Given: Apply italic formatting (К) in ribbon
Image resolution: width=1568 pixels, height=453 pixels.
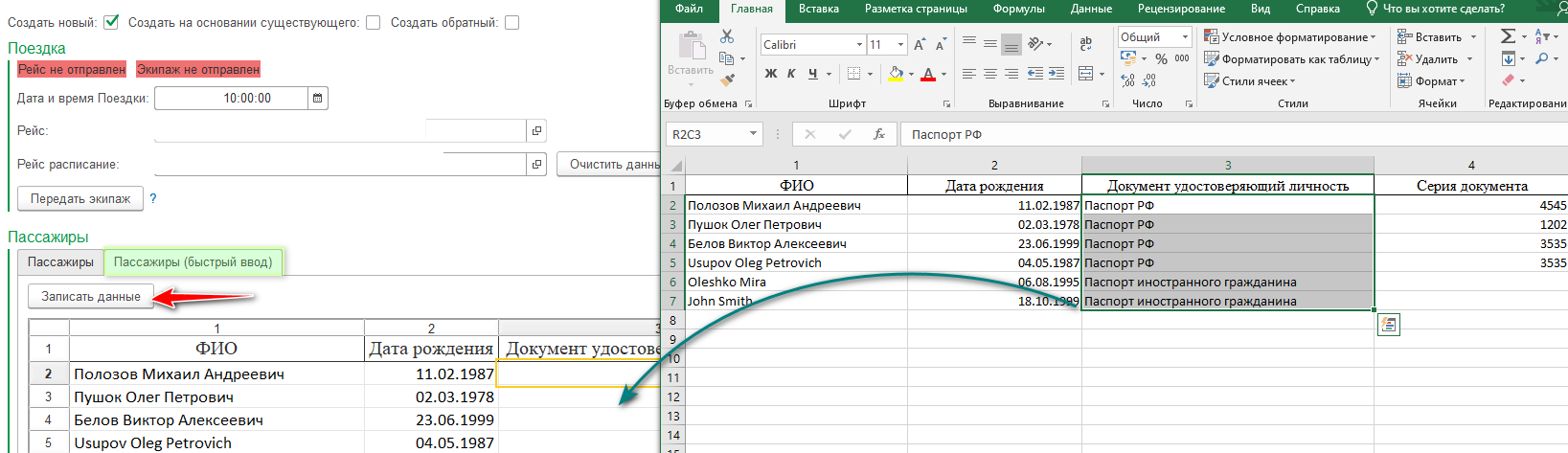Looking at the screenshot, I should (791, 74).
